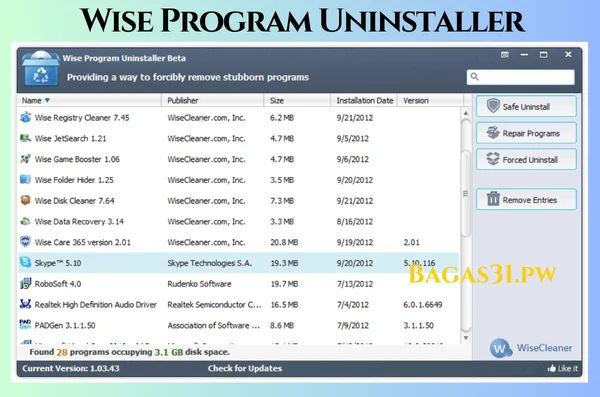Click the Wise JetSearch 1.21 icon
Screen dimensions: 600x397
coord(25,138)
